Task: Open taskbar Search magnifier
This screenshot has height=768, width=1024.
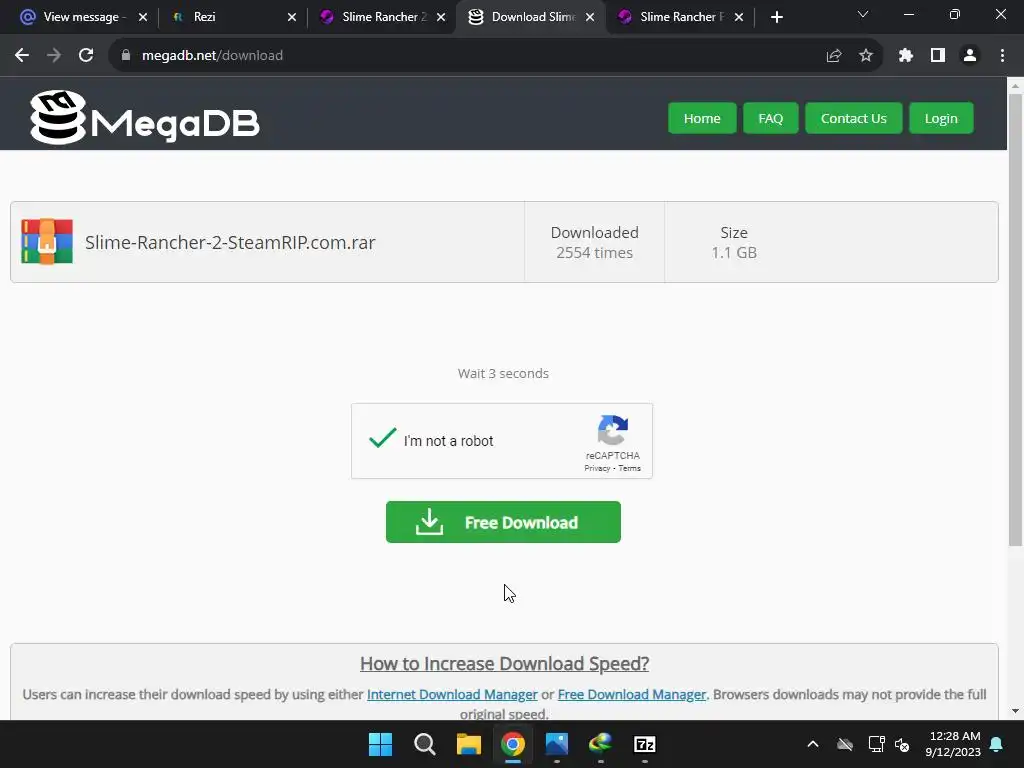Action: tap(424, 744)
